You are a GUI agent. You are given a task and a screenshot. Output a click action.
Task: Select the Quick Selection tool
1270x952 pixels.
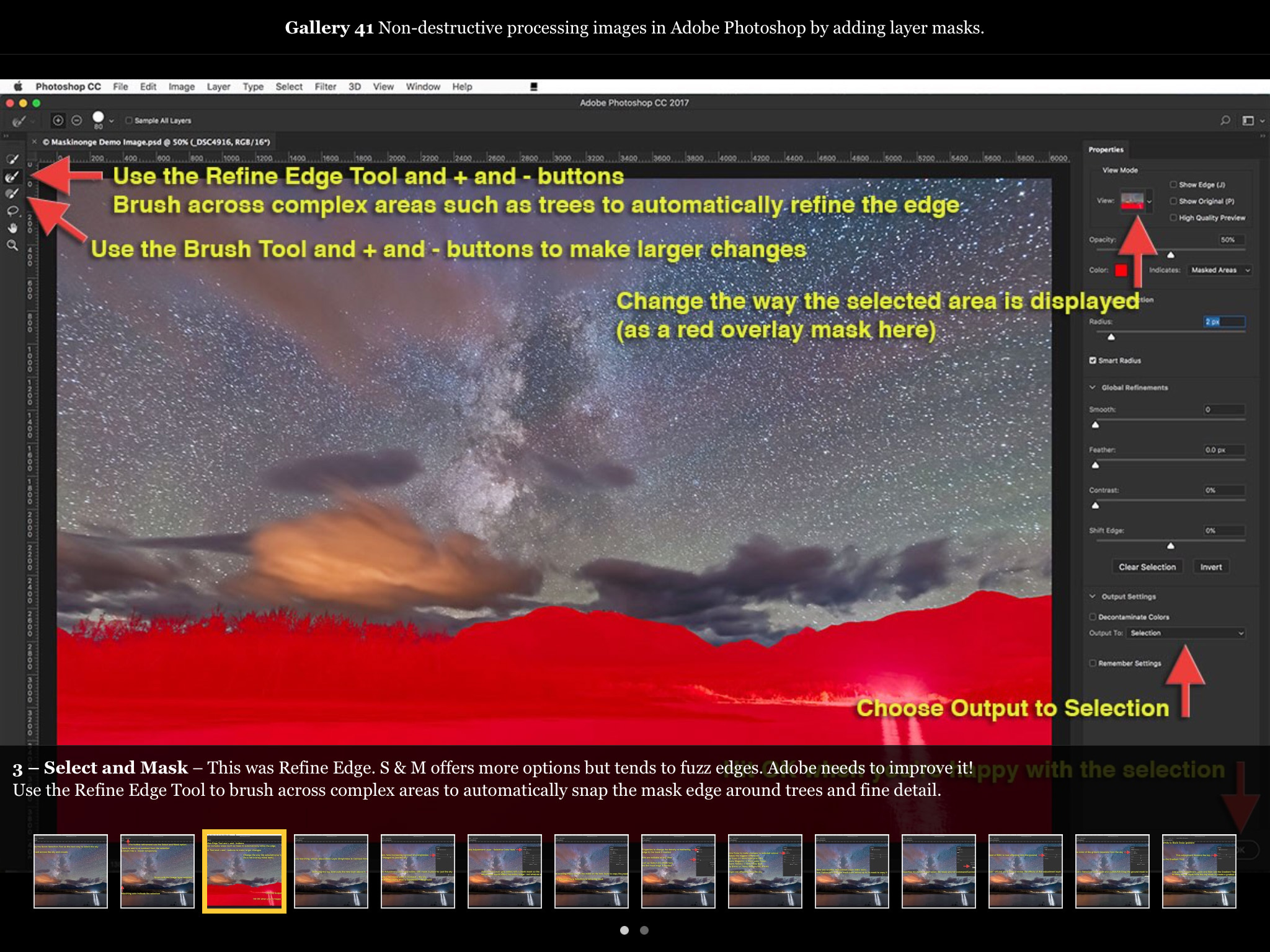pyautogui.click(x=12, y=159)
